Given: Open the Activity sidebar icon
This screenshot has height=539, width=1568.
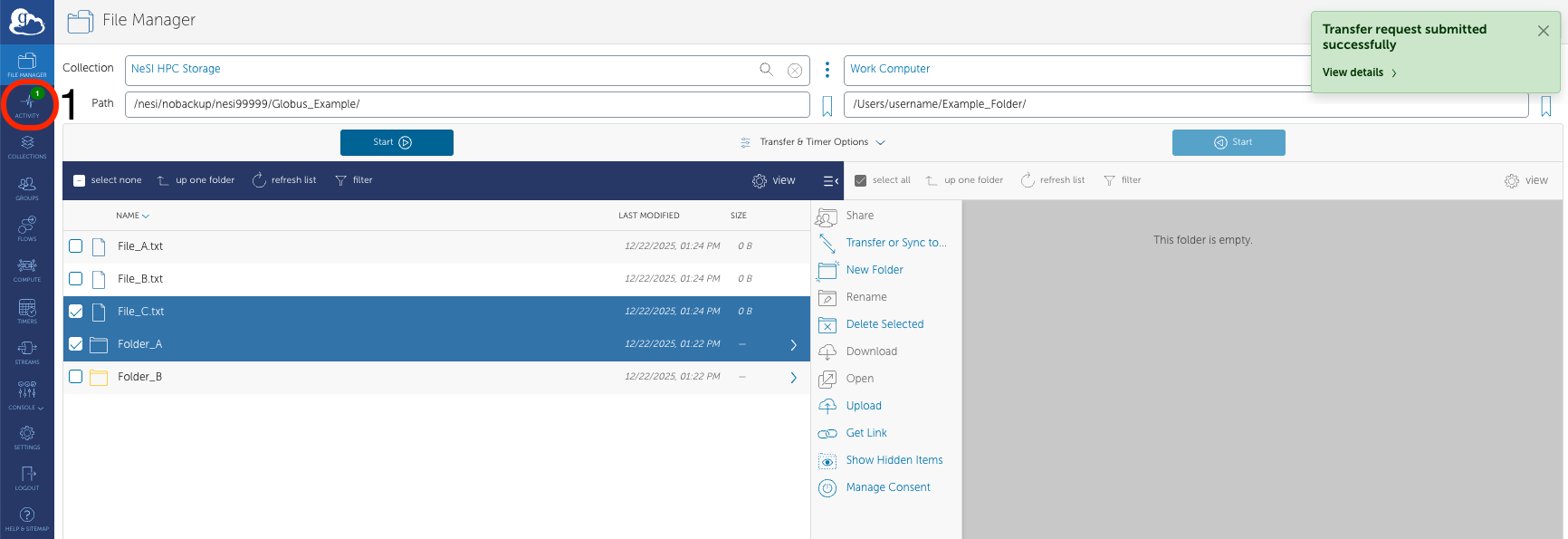Looking at the screenshot, I should (x=27, y=104).
